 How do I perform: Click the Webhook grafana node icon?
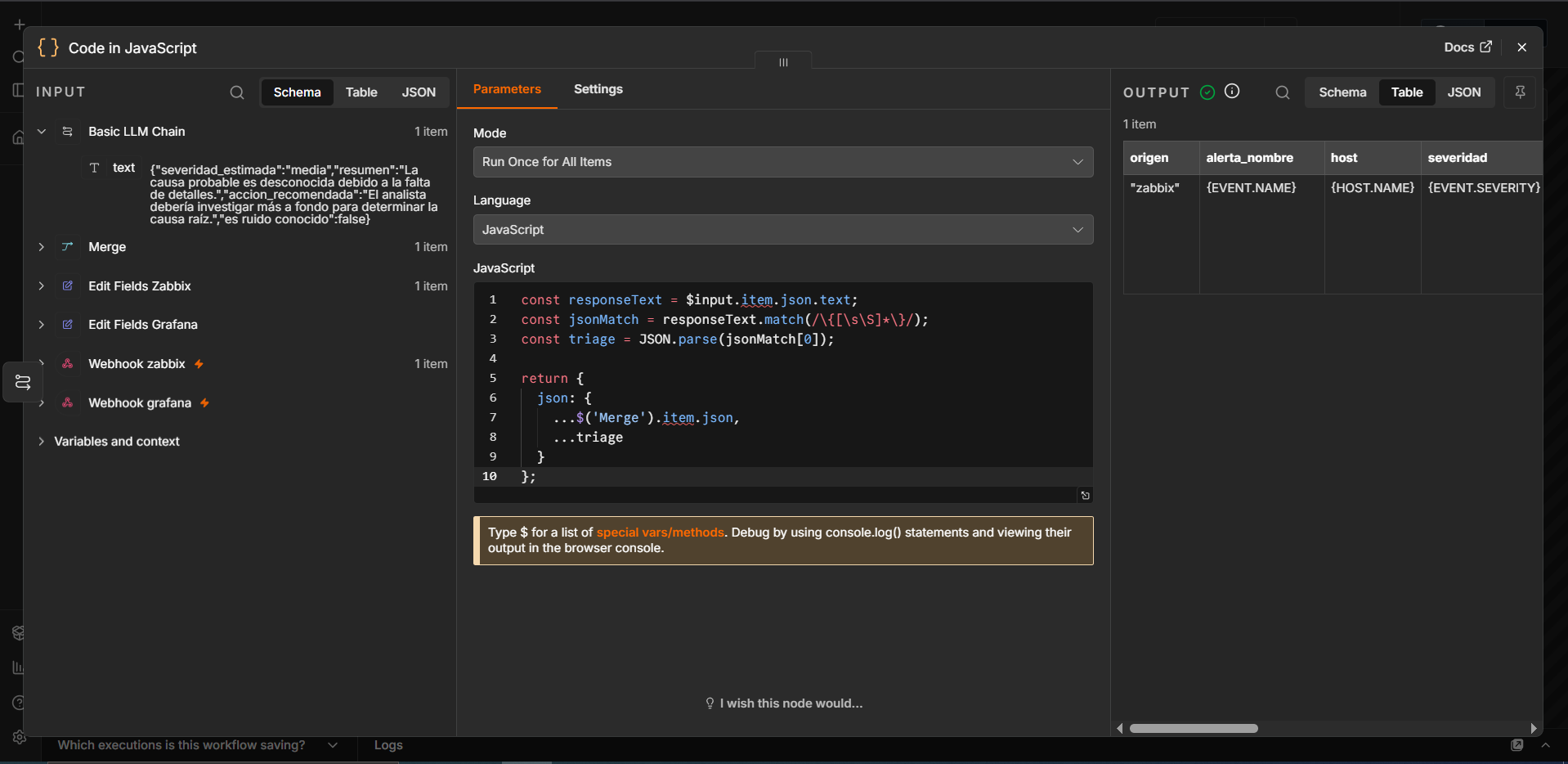[x=68, y=403]
